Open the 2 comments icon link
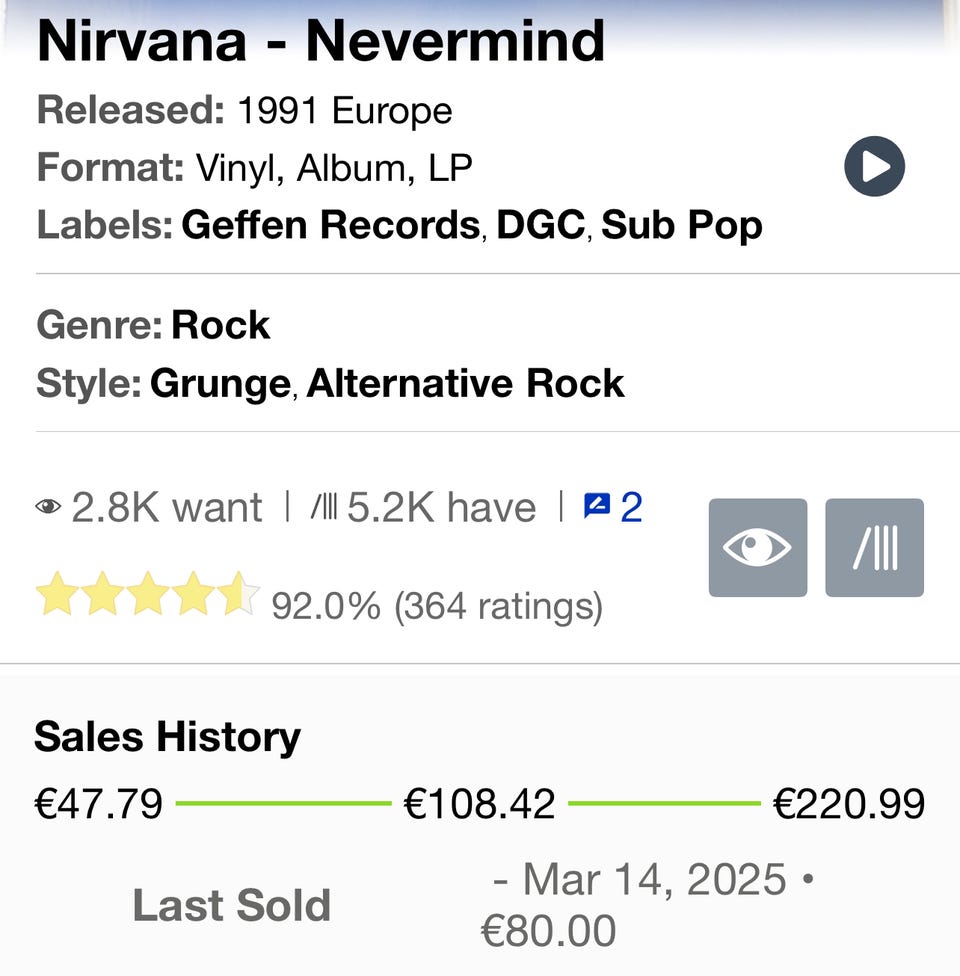Image resolution: width=960 pixels, height=976 pixels. pyautogui.click(x=613, y=508)
